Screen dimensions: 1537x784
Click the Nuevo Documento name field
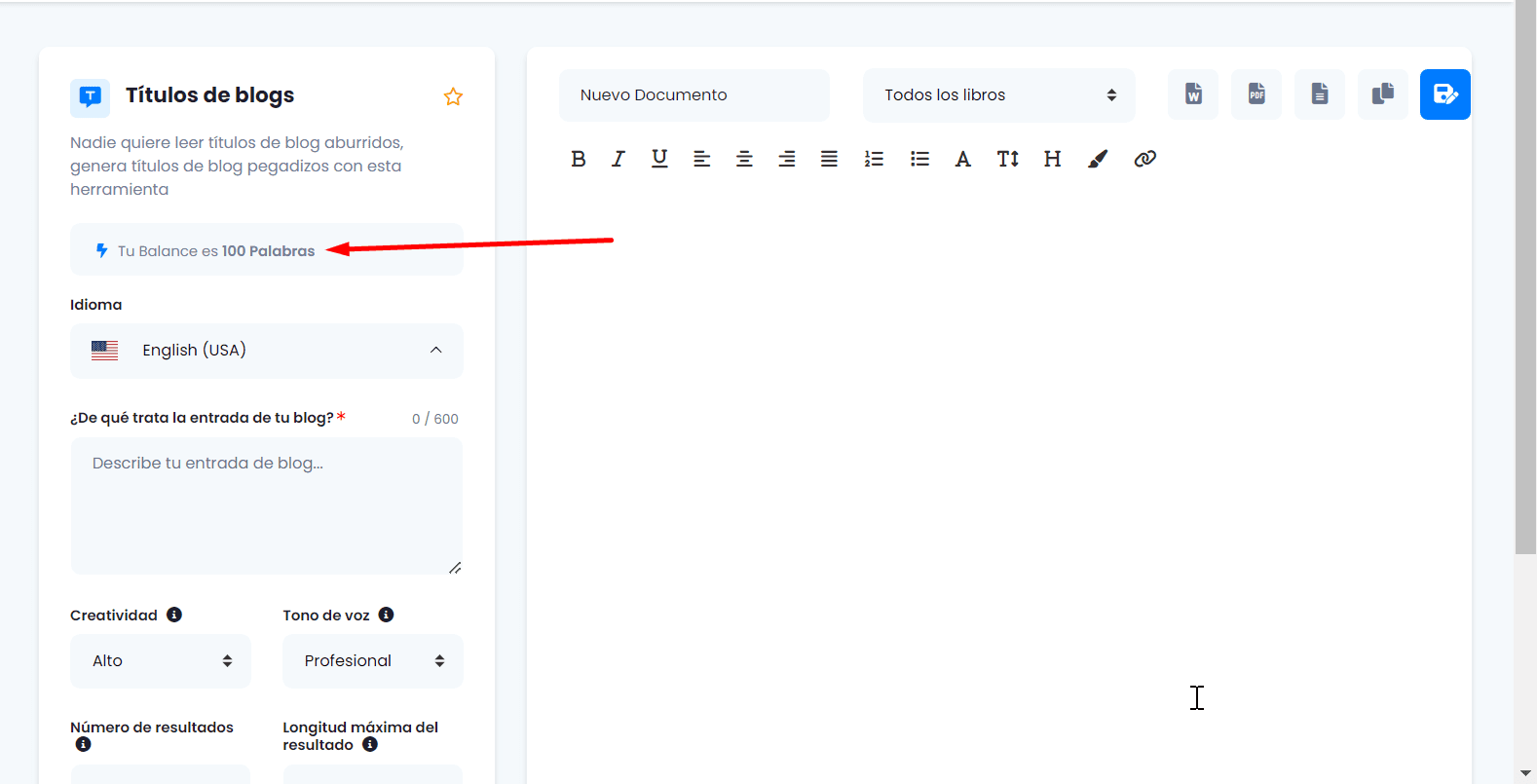tap(694, 95)
